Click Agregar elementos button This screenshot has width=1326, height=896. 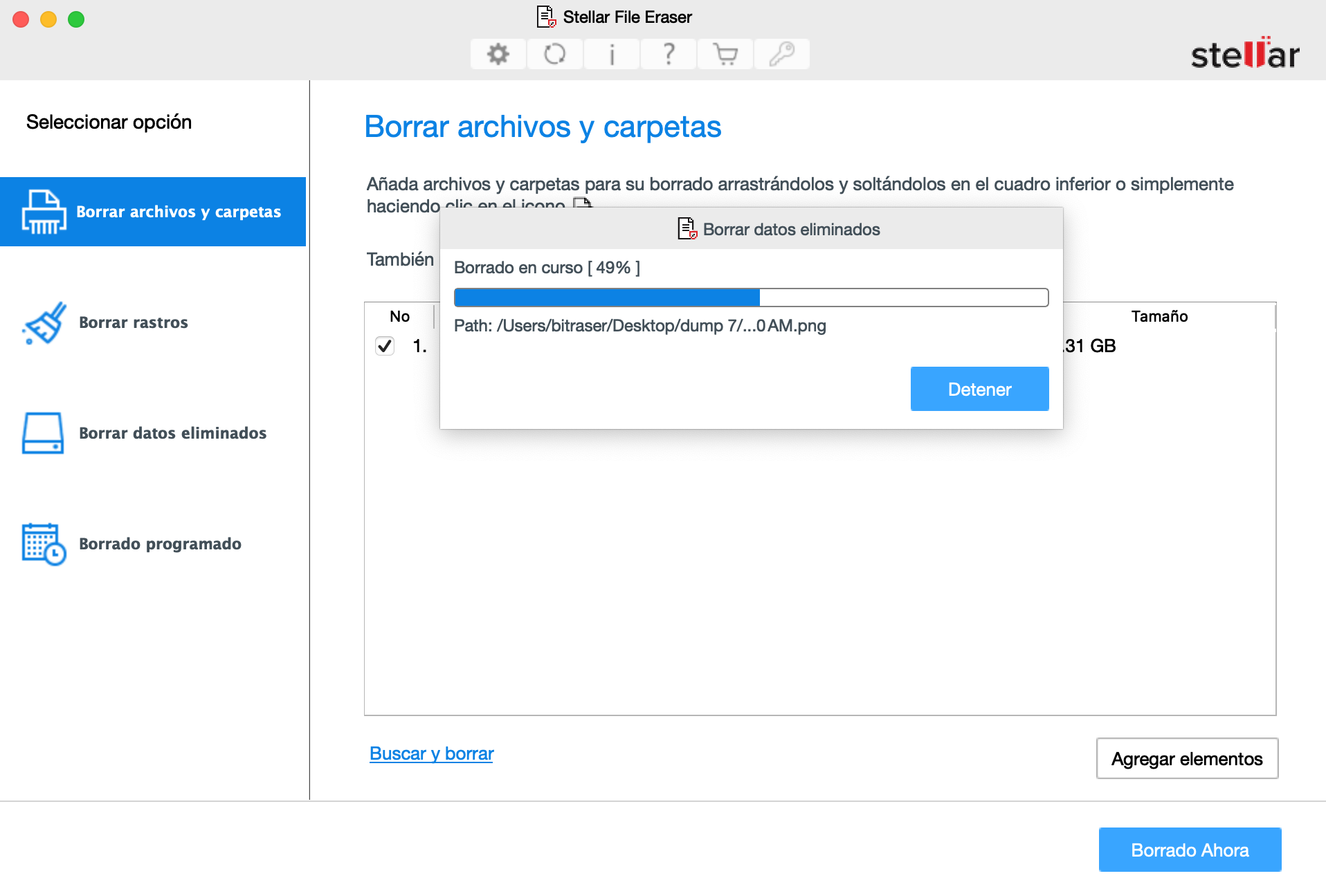point(1187,758)
